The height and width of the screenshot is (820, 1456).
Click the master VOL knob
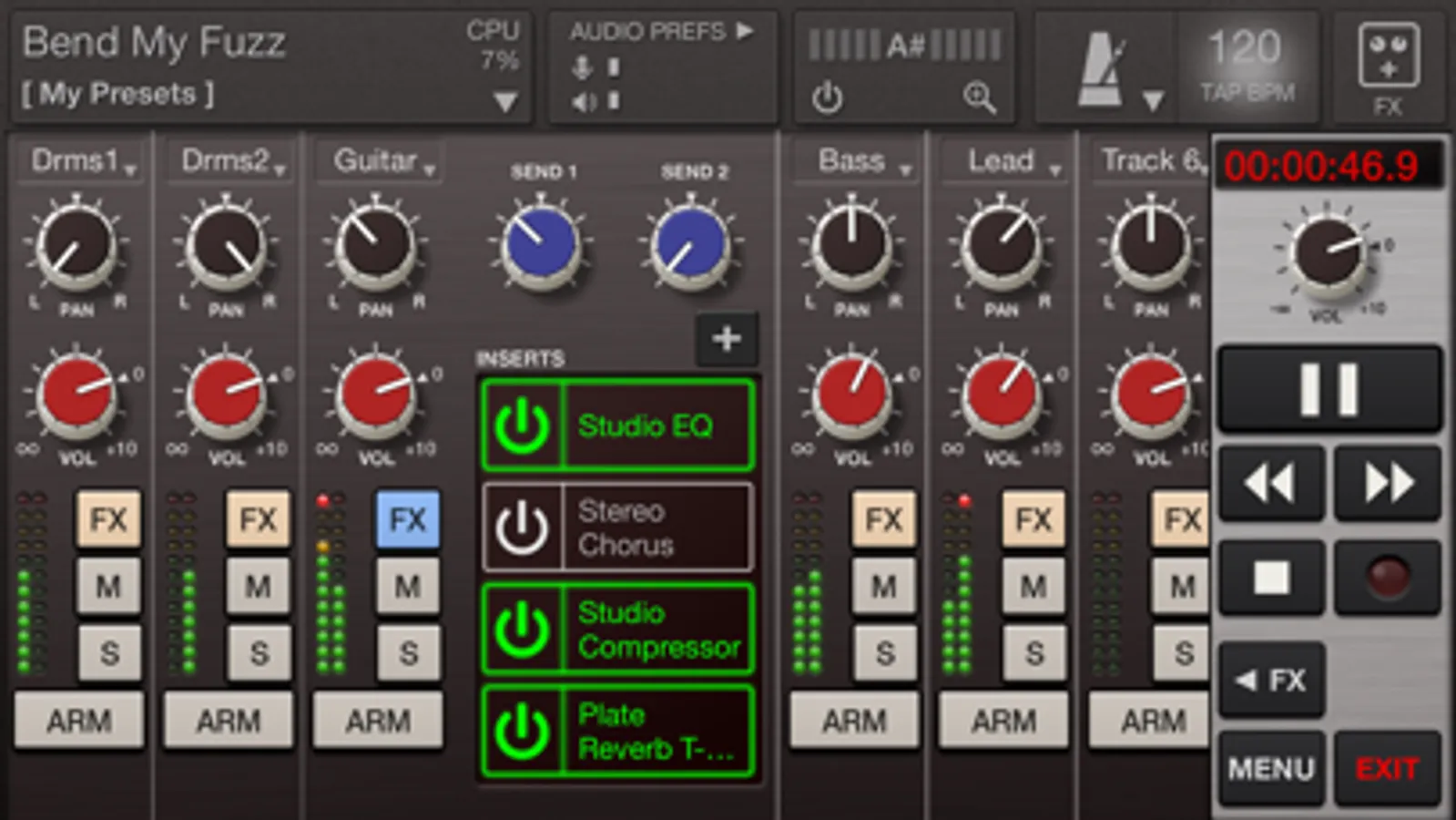[x=1329, y=252]
